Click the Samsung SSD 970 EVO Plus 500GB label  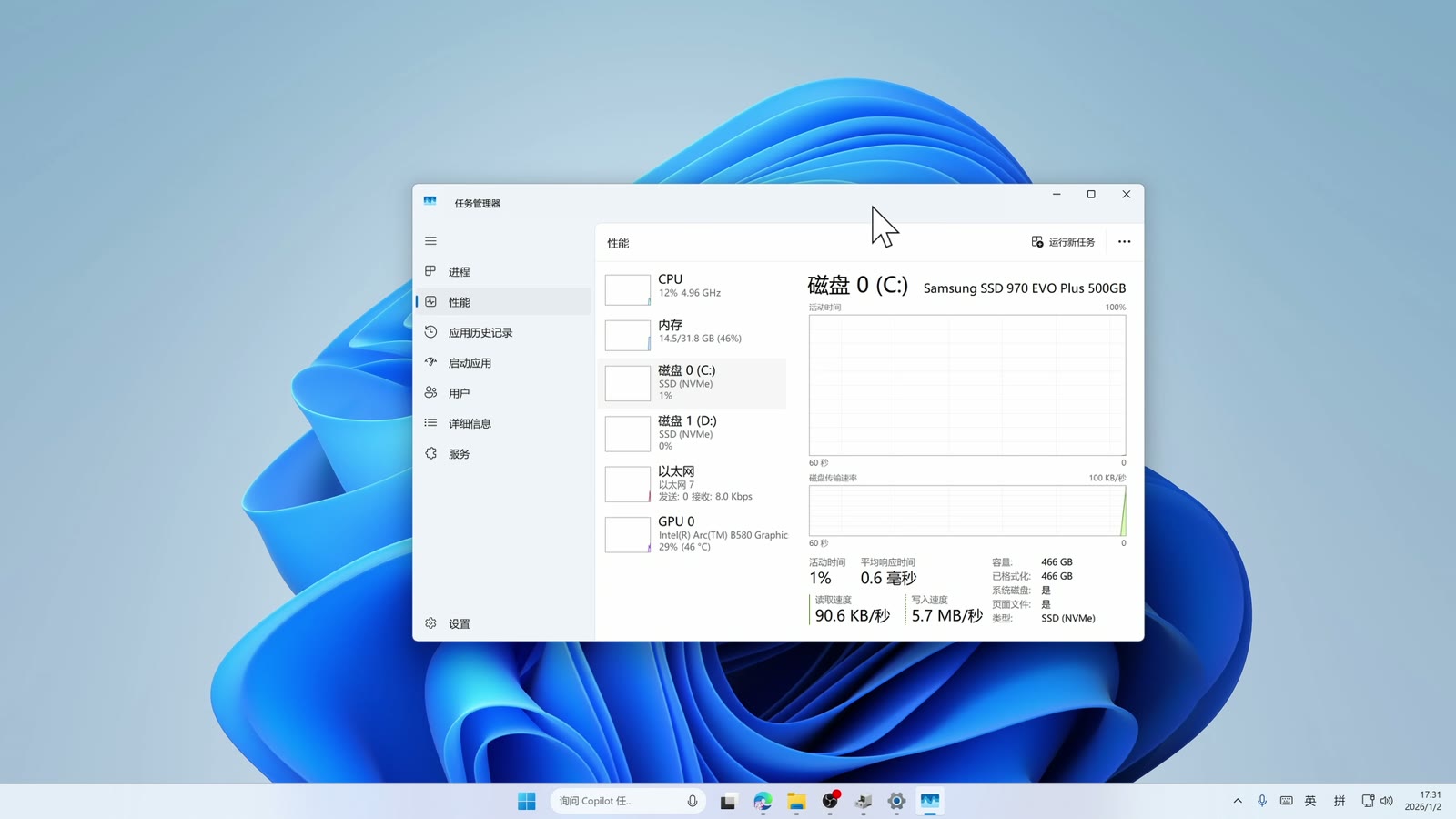[1024, 288]
